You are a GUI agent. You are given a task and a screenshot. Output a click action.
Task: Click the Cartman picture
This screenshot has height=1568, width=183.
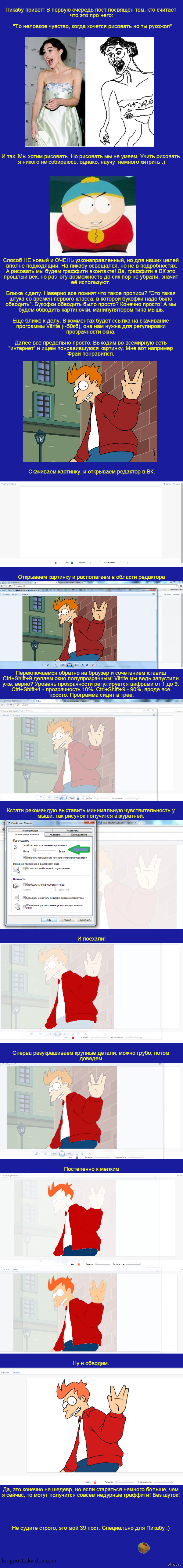click(93, 216)
